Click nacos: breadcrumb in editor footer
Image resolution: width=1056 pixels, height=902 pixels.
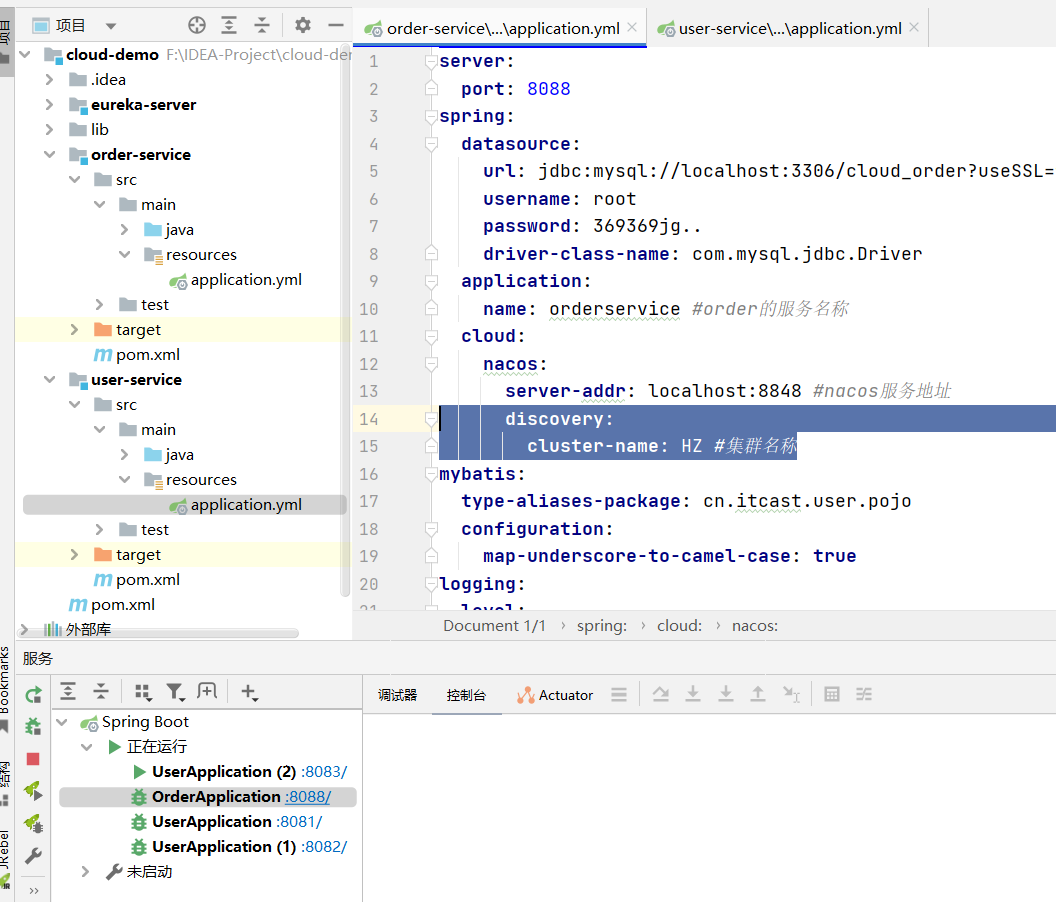point(755,626)
